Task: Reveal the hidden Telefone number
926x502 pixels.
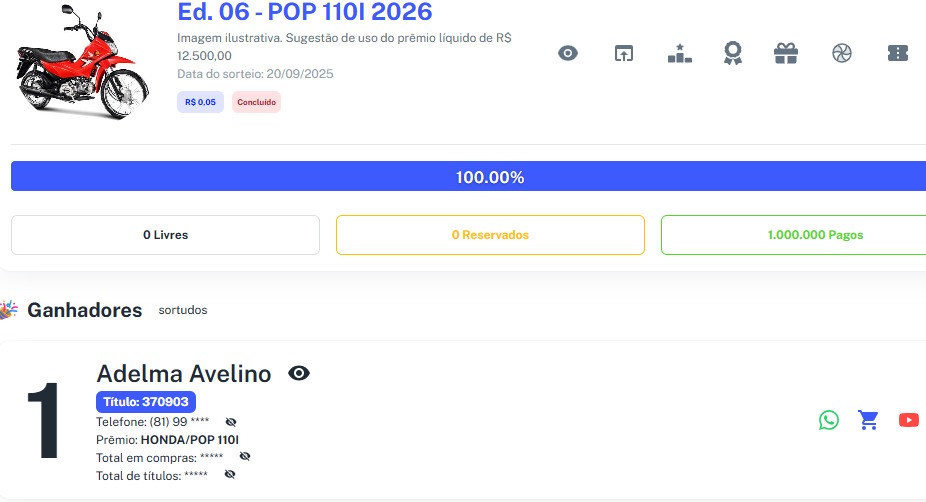Action: [x=231, y=422]
